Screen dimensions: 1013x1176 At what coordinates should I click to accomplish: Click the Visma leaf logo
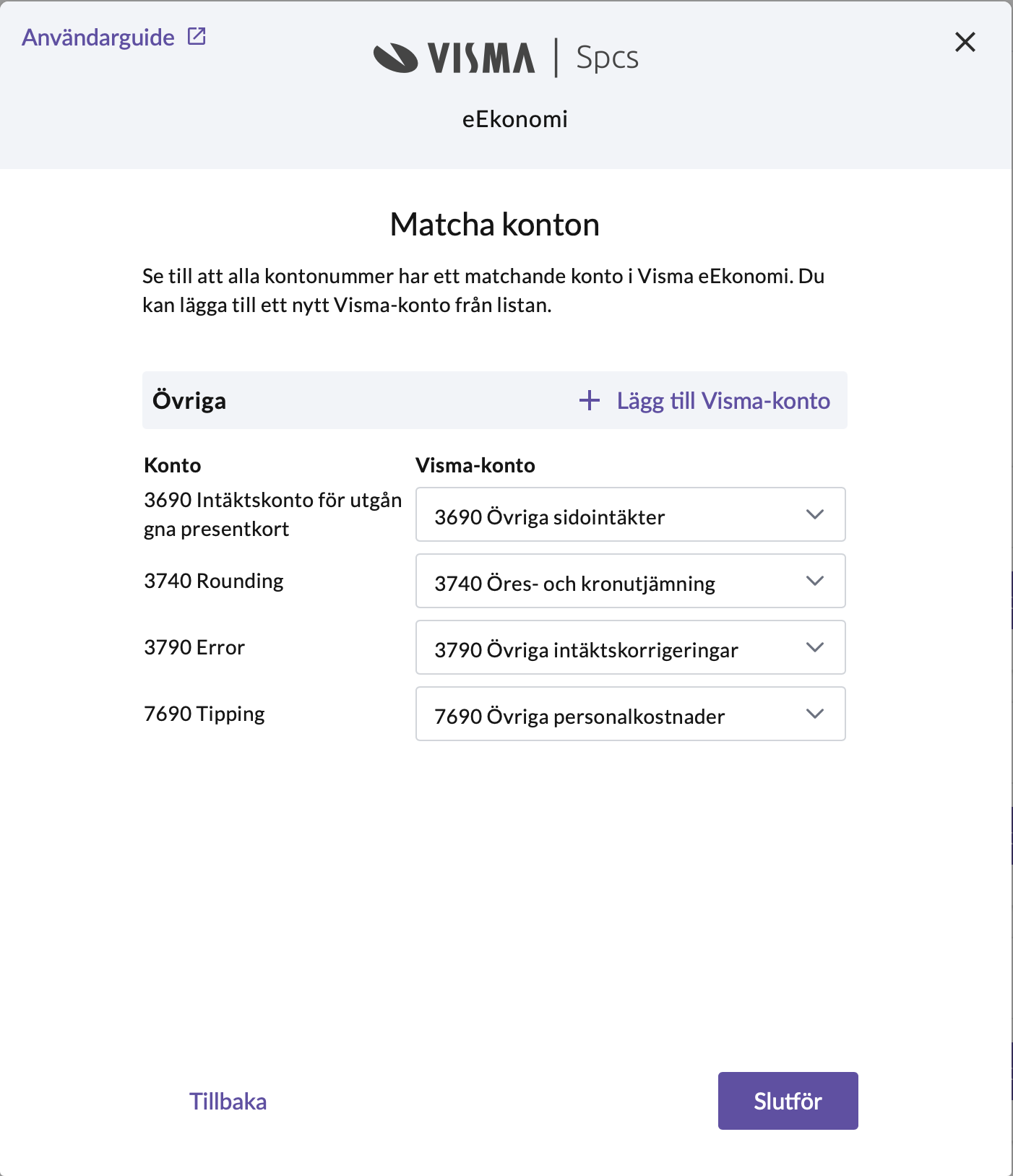click(395, 58)
